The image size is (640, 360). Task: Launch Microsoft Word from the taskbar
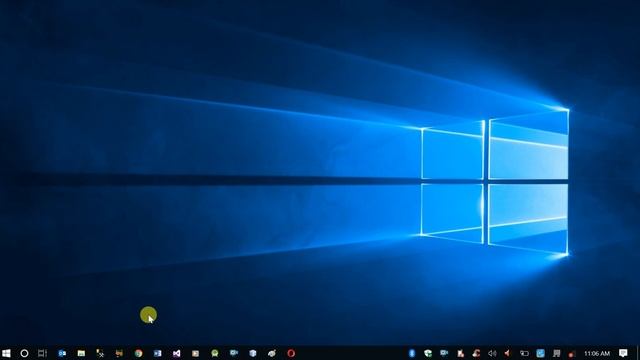coord(158,353)
